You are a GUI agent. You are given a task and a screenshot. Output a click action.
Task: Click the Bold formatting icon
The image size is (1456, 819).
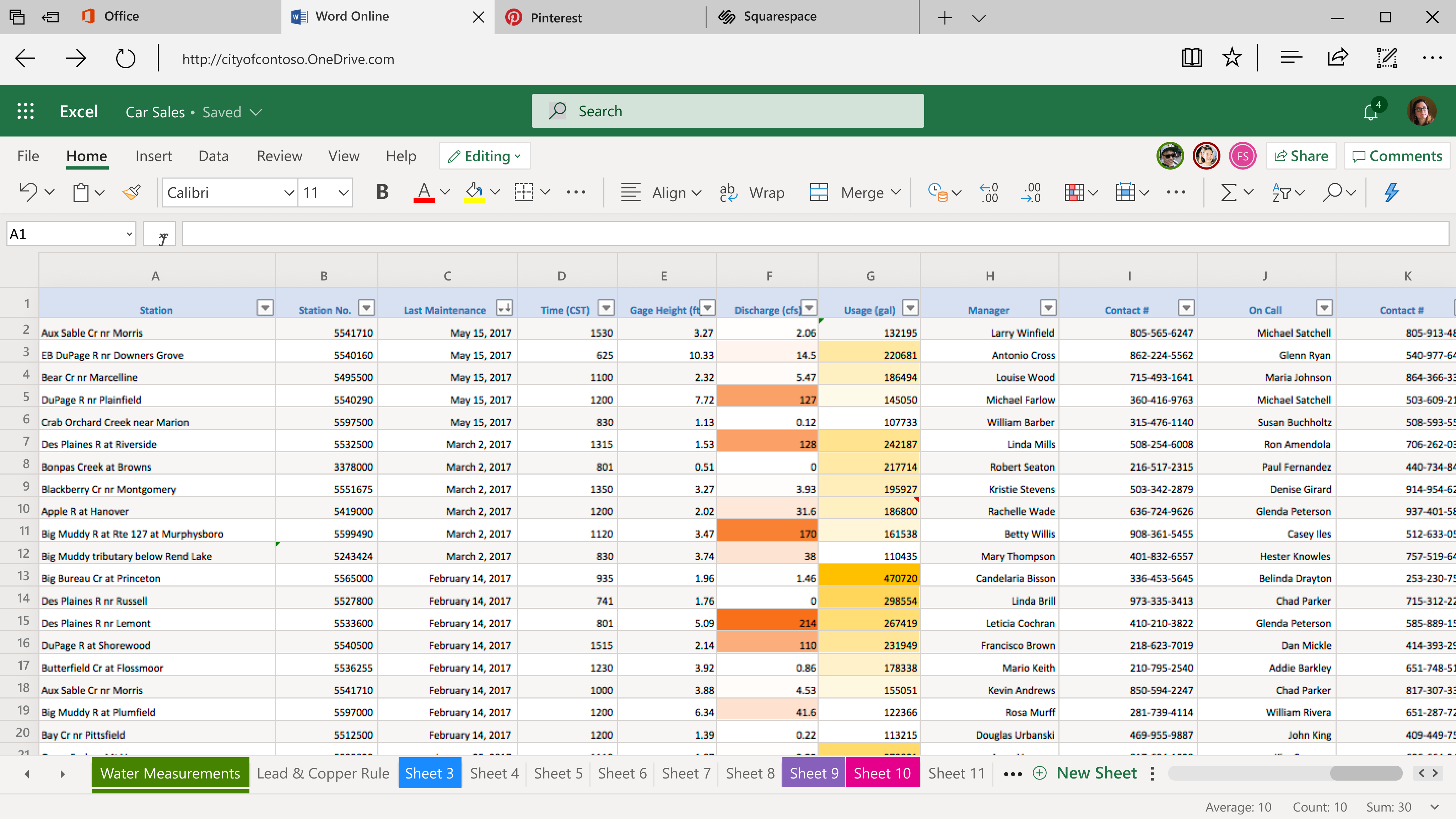[382, 192]
